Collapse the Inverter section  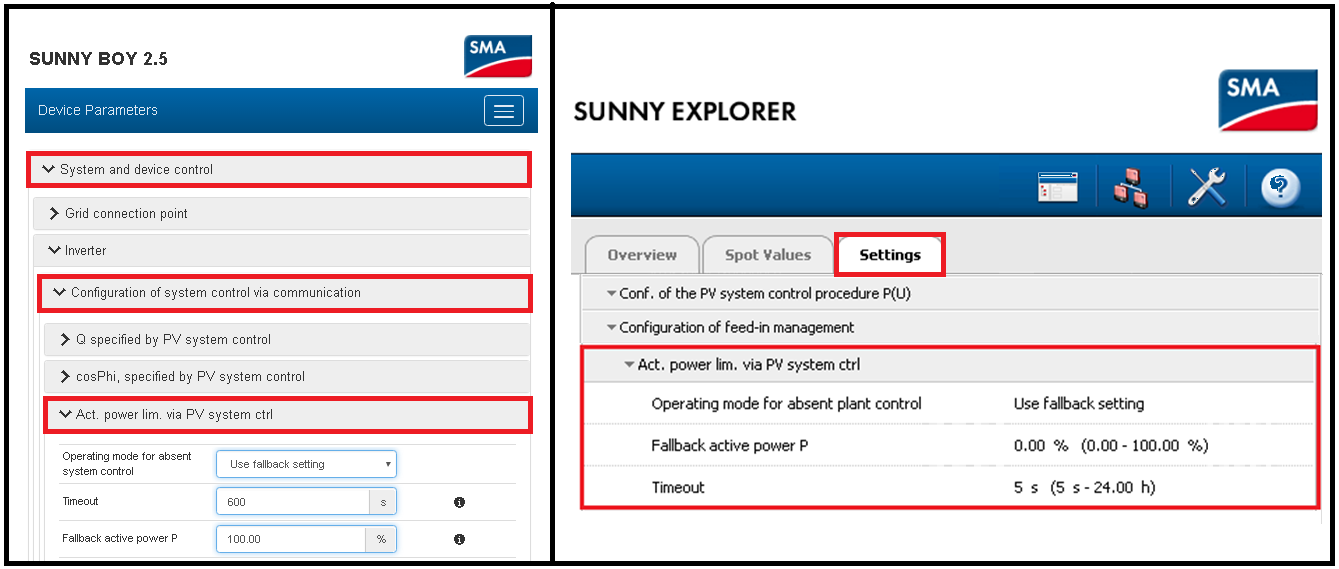pos(281,251)
